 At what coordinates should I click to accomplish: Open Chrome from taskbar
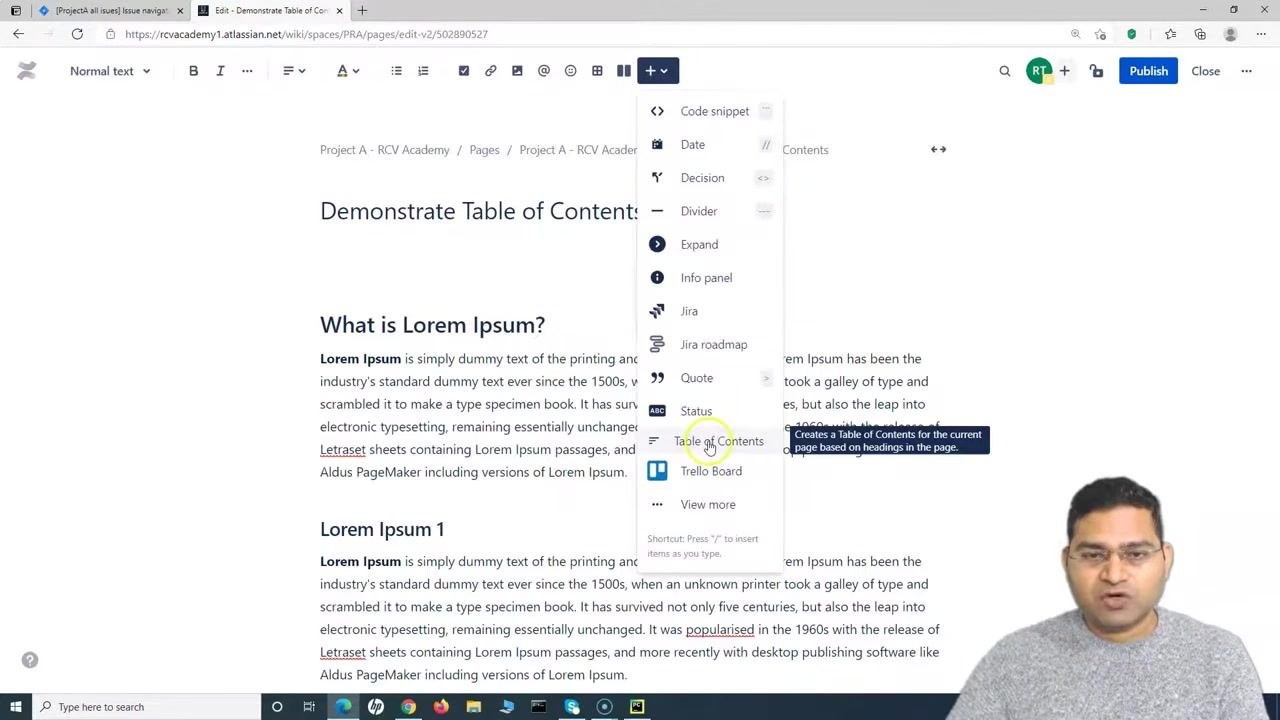408,707
